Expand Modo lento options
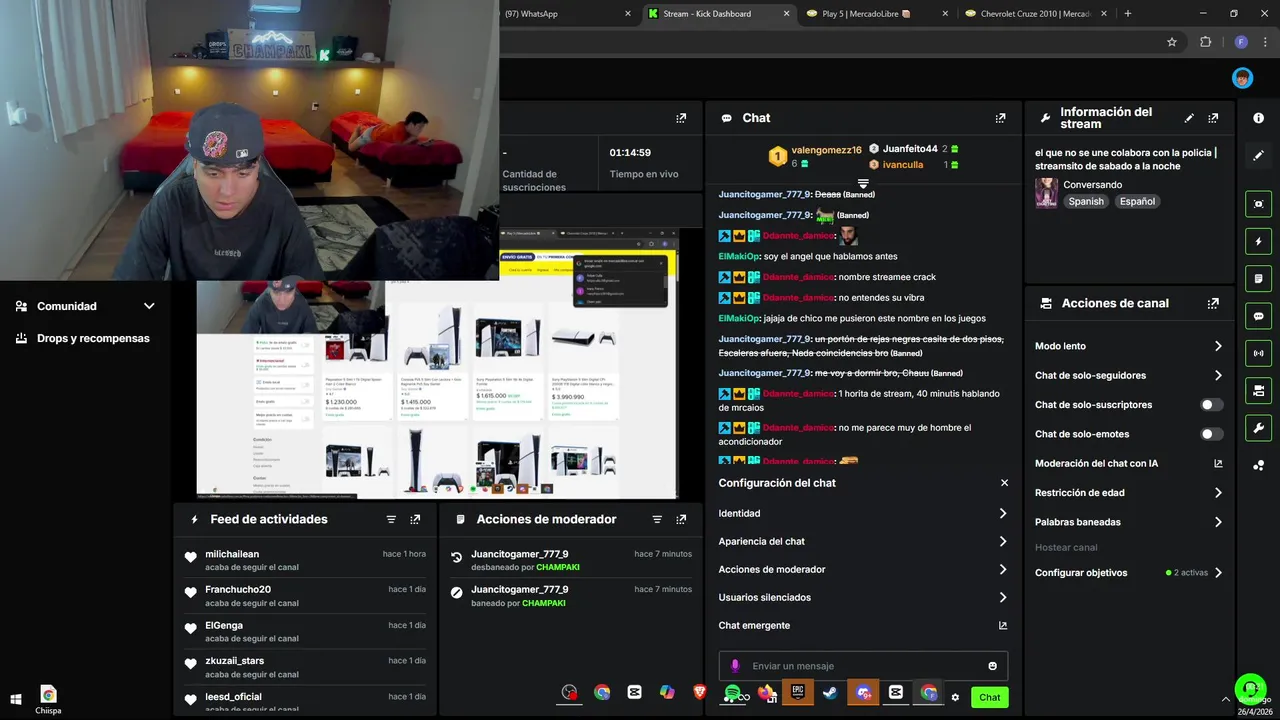Viewport: 1280px width, 720px height. tap(1129, 346)
